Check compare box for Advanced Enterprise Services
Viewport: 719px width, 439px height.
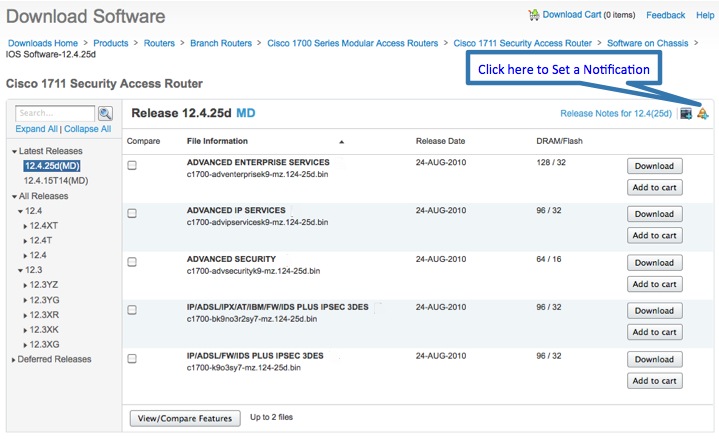pyautogui.click(x=132, y=165)
